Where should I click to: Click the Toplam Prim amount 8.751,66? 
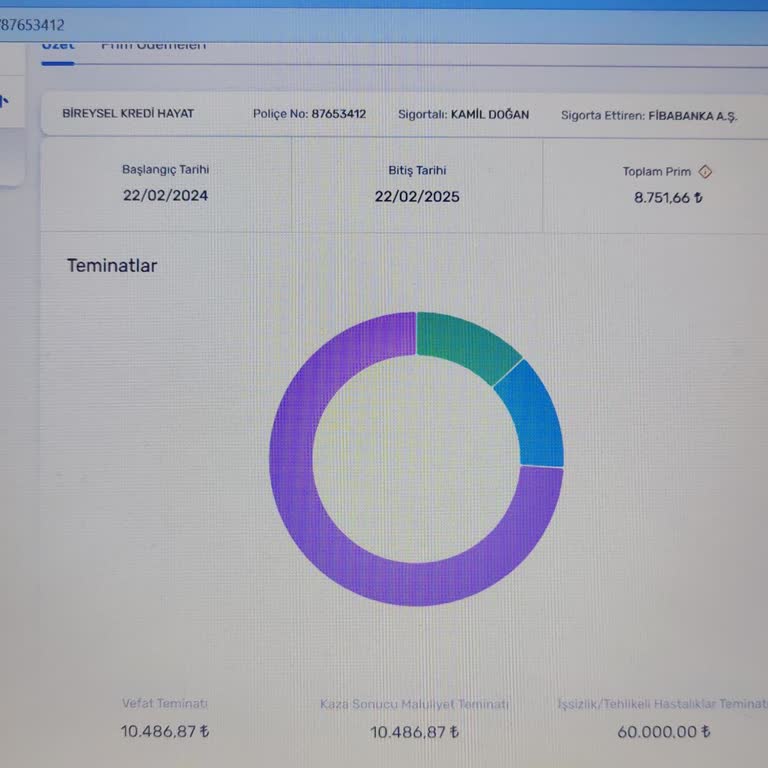667,197
